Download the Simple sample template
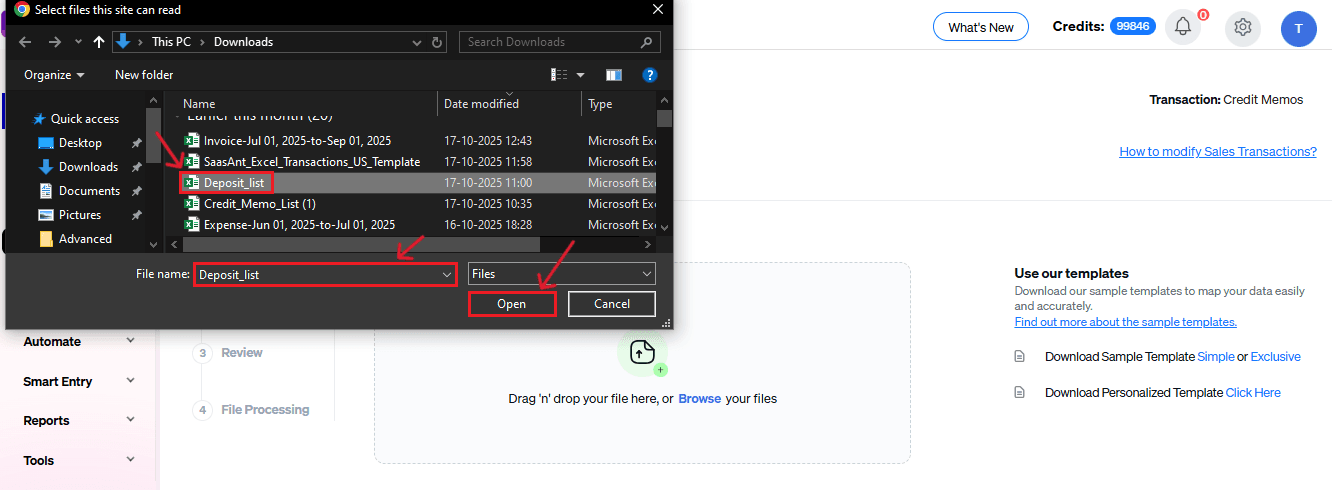Screen dimensions: 1332x490 [1216, 357]
